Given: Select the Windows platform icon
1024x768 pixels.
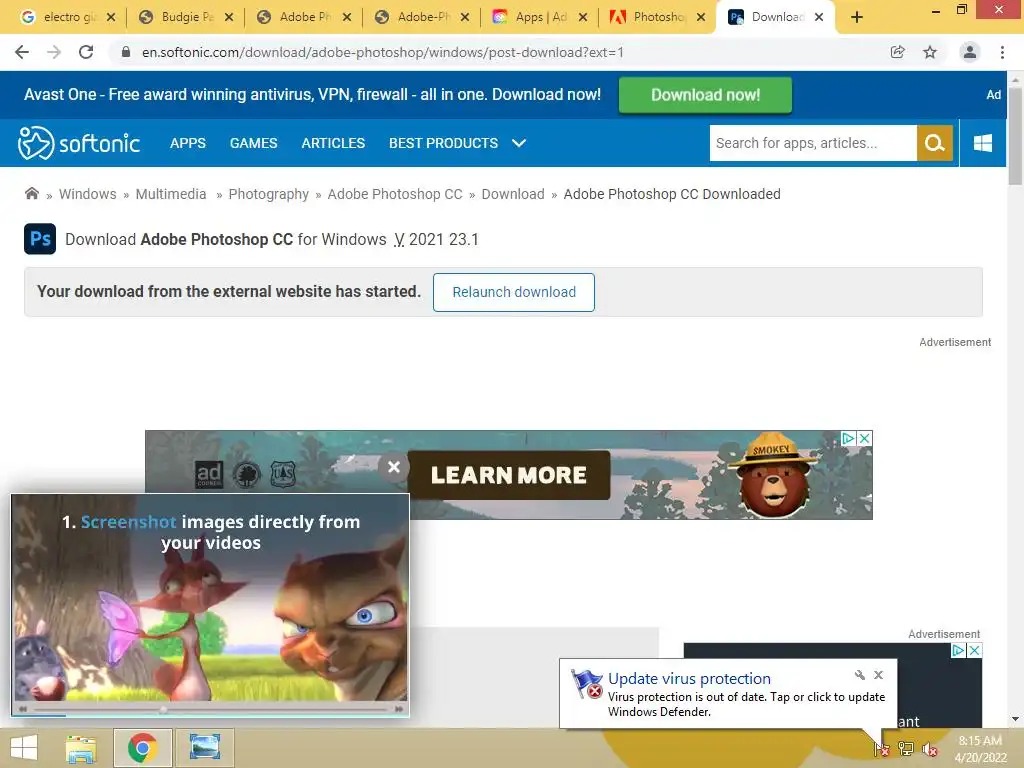Looking at the screenshot, I should [983, 143].
